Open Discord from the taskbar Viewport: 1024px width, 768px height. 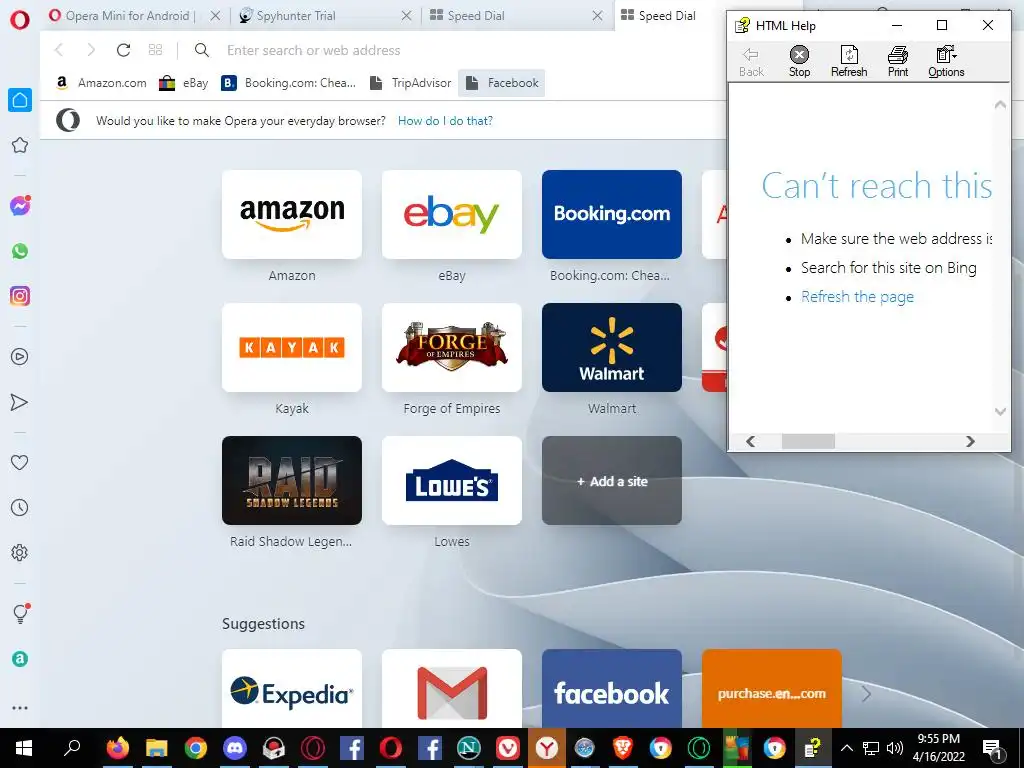pos(234,748)
